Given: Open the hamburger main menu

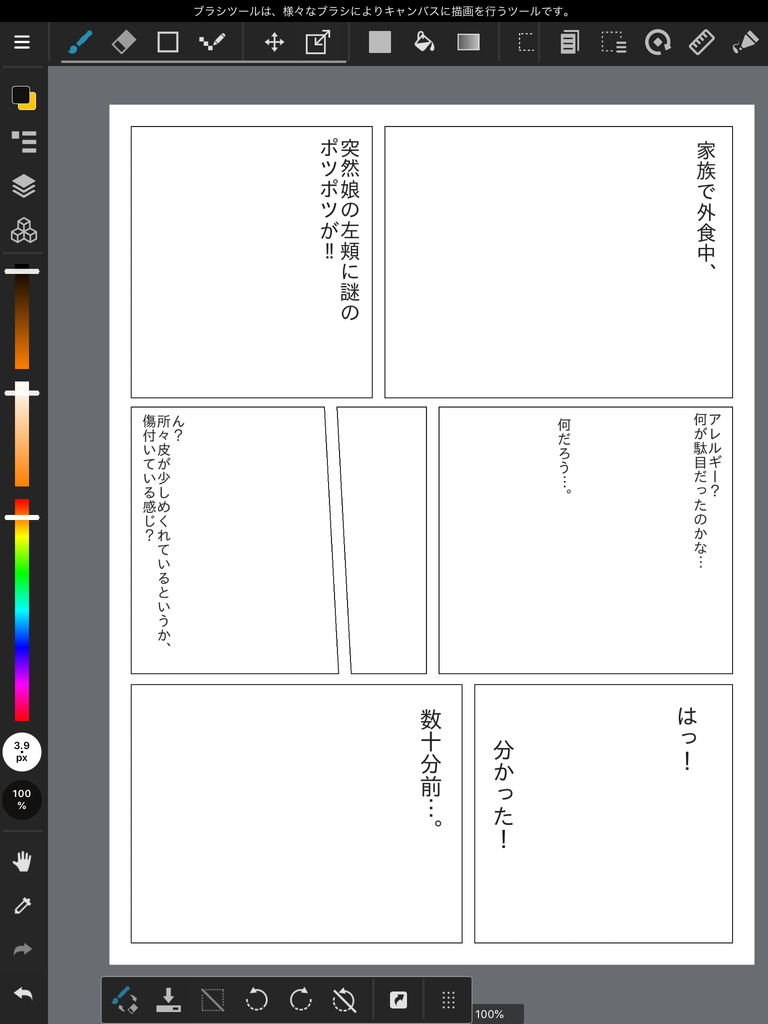Looking at the screenshot, I should point(22,42).
